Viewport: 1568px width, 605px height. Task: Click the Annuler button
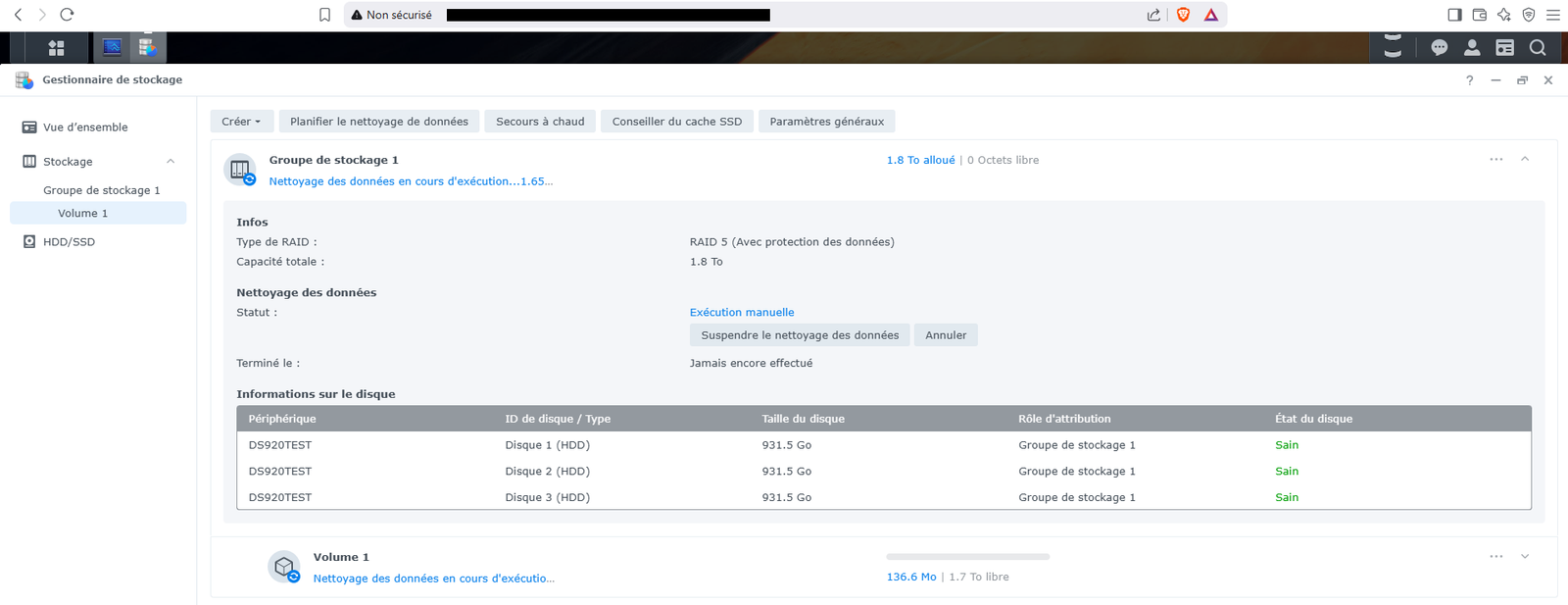pyautogui.click(x=946, y=335)
